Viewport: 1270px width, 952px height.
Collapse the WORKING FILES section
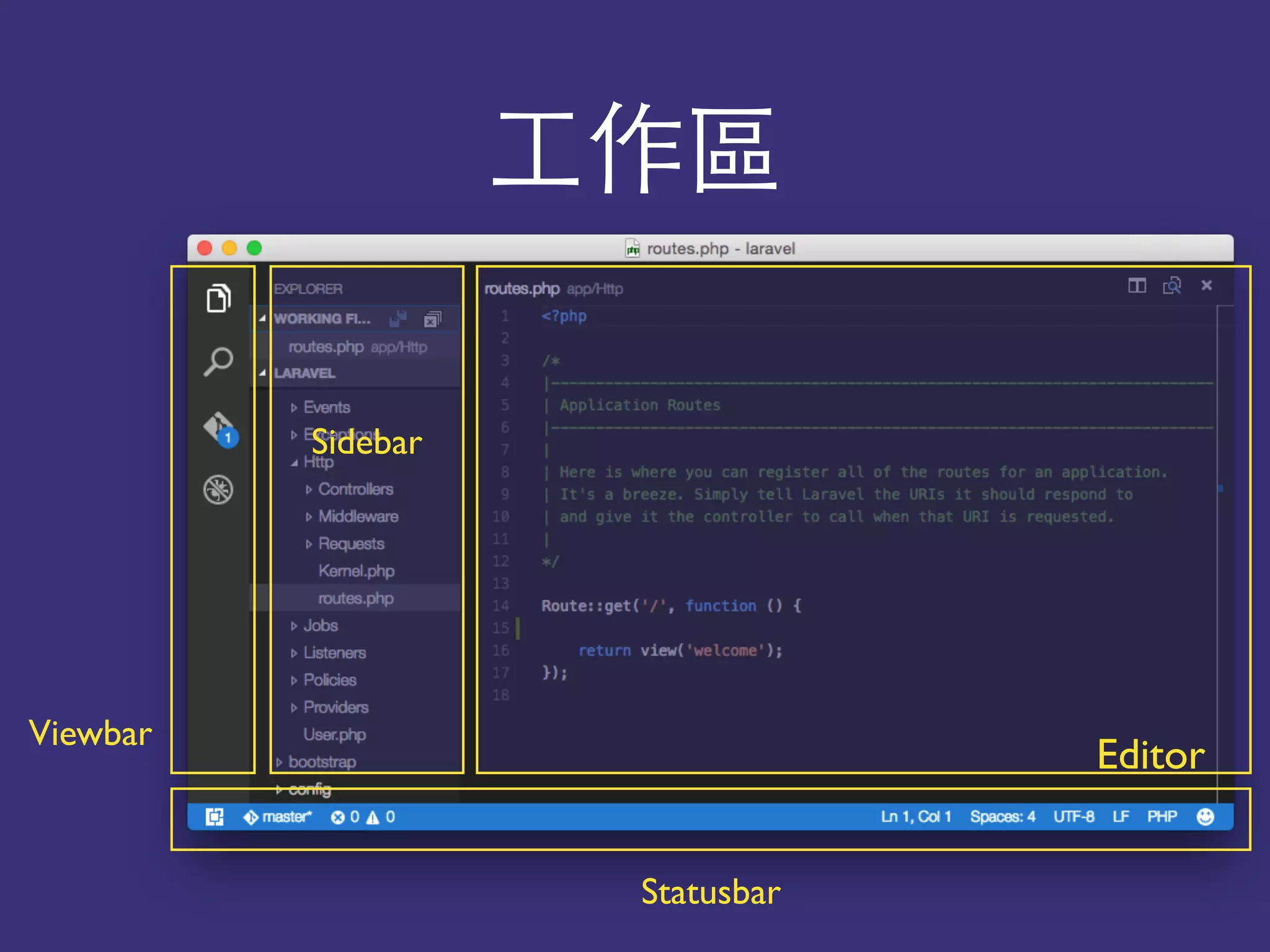point(262,318)
